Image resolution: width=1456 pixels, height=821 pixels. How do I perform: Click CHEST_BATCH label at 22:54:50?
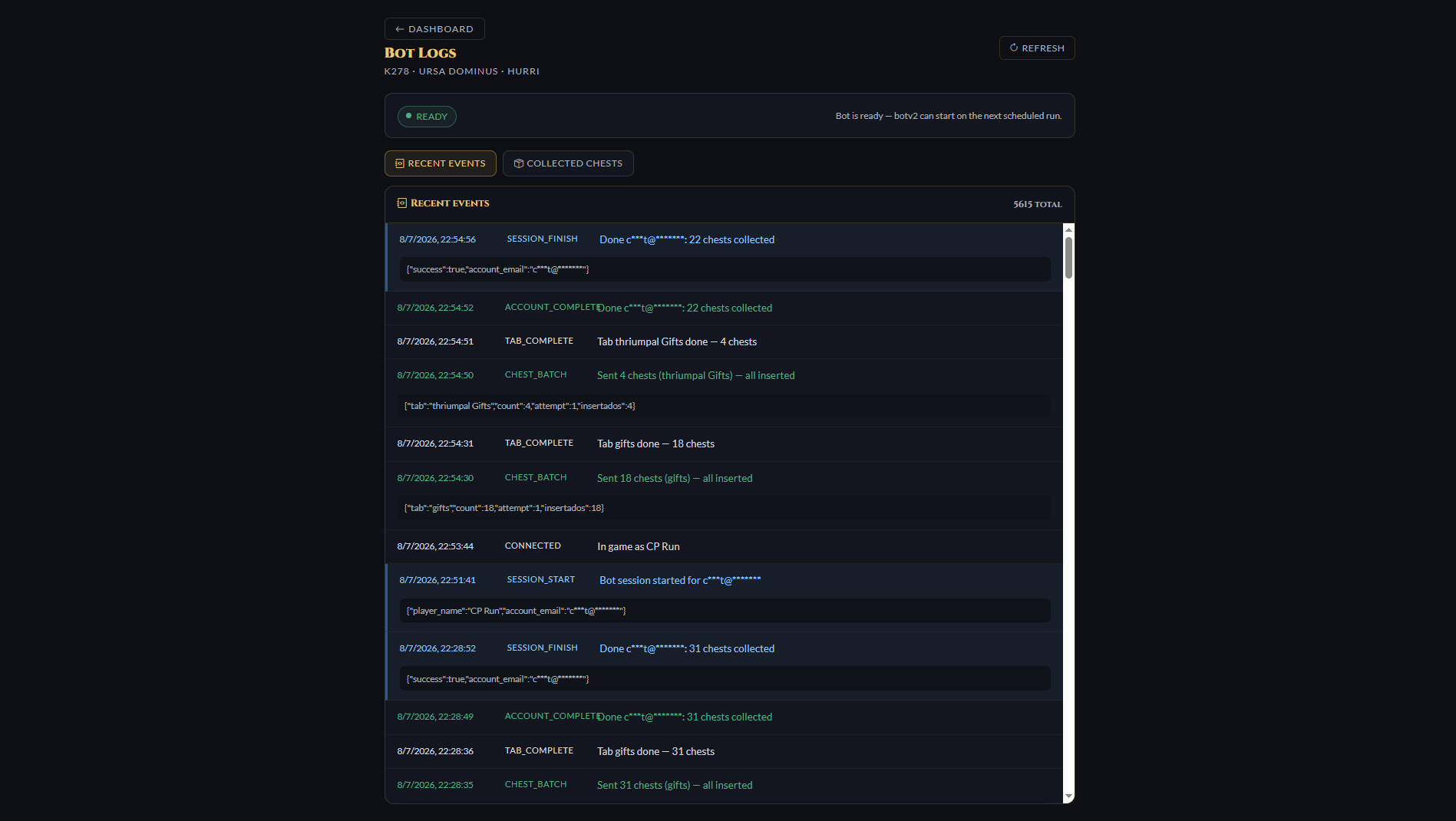point(536,374)
